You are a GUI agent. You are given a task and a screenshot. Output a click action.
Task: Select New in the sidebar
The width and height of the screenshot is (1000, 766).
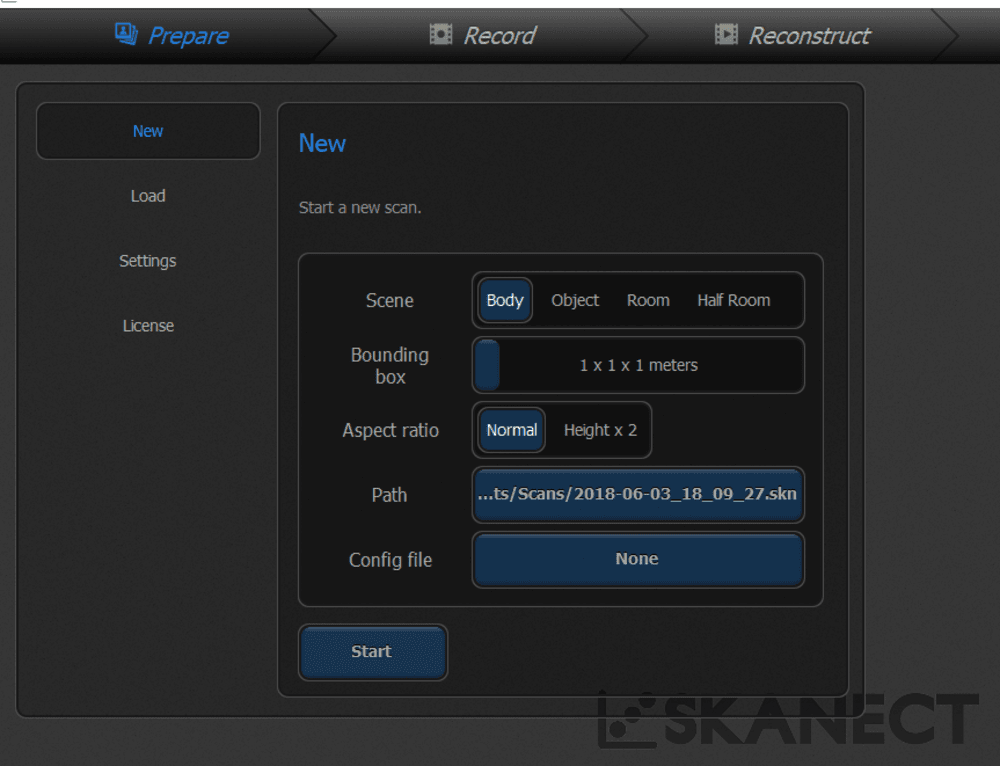(148, 131)
